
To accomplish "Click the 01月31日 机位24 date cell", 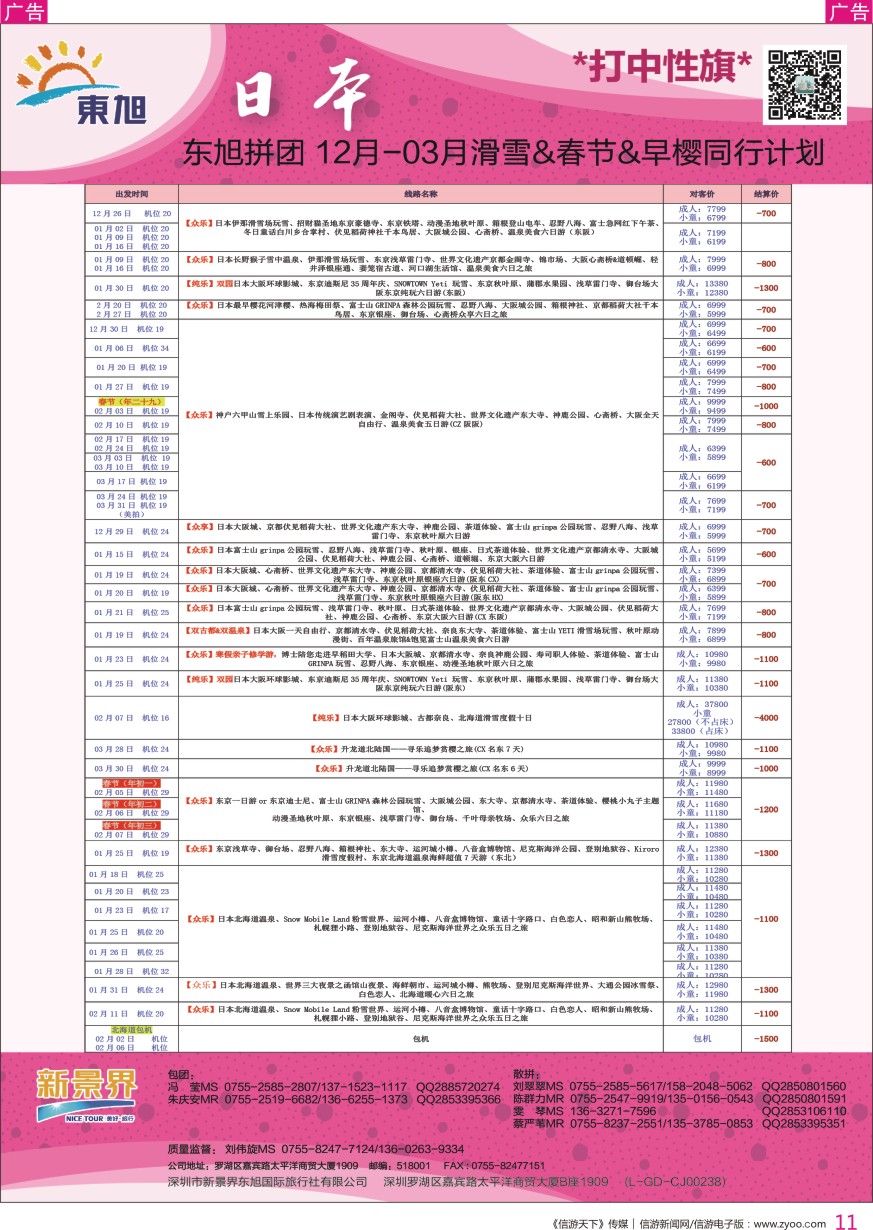I will coord(131,989).
